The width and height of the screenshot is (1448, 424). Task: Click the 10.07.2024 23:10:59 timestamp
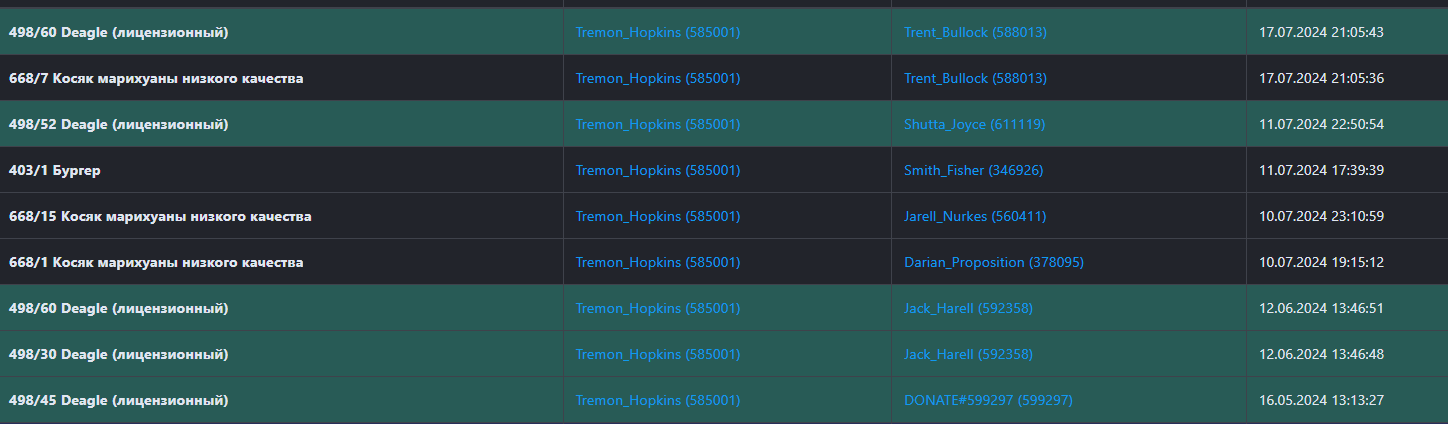[x=1321, y=216]
